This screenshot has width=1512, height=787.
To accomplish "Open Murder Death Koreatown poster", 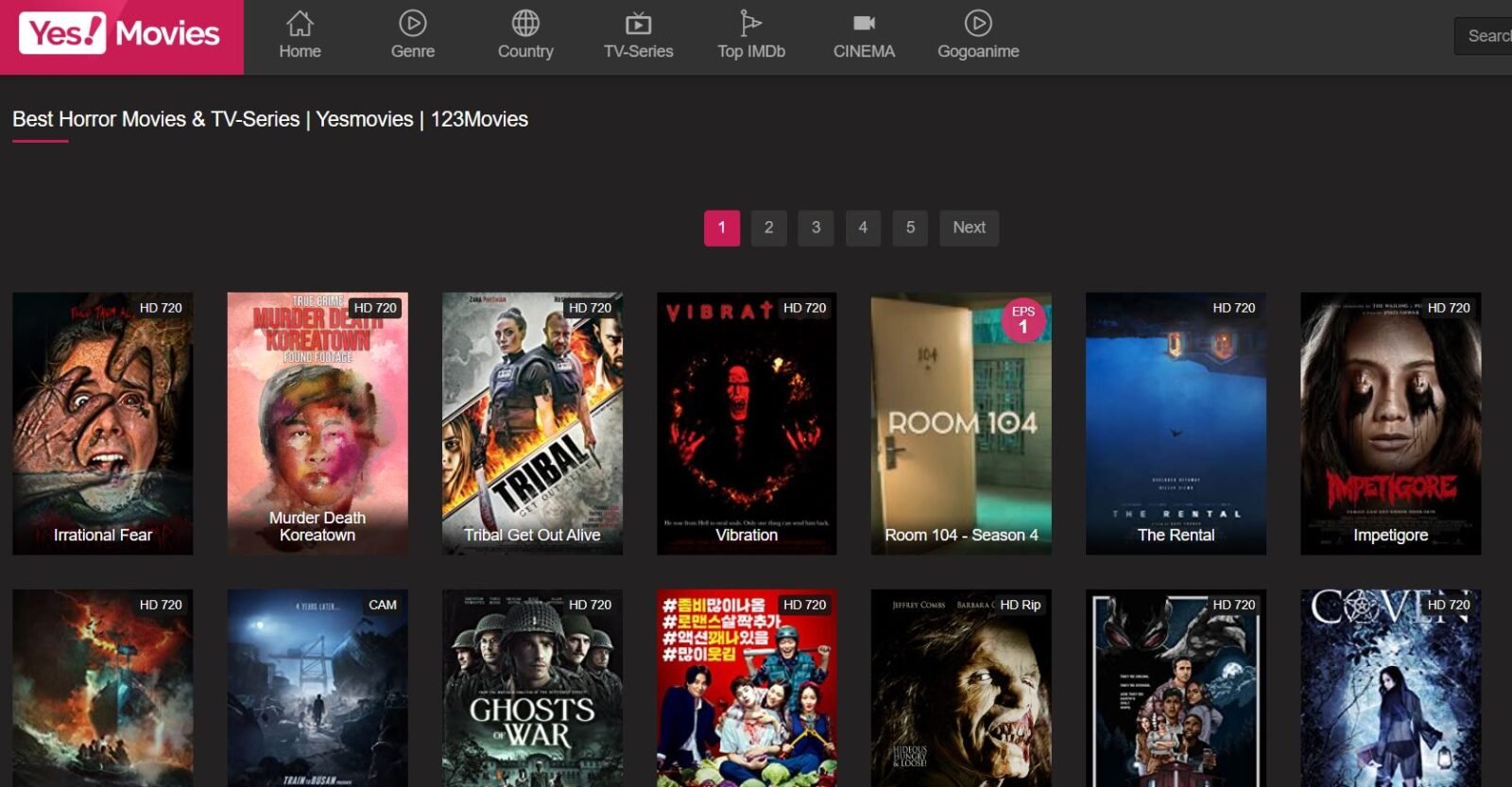I will (x=318, y=422).
